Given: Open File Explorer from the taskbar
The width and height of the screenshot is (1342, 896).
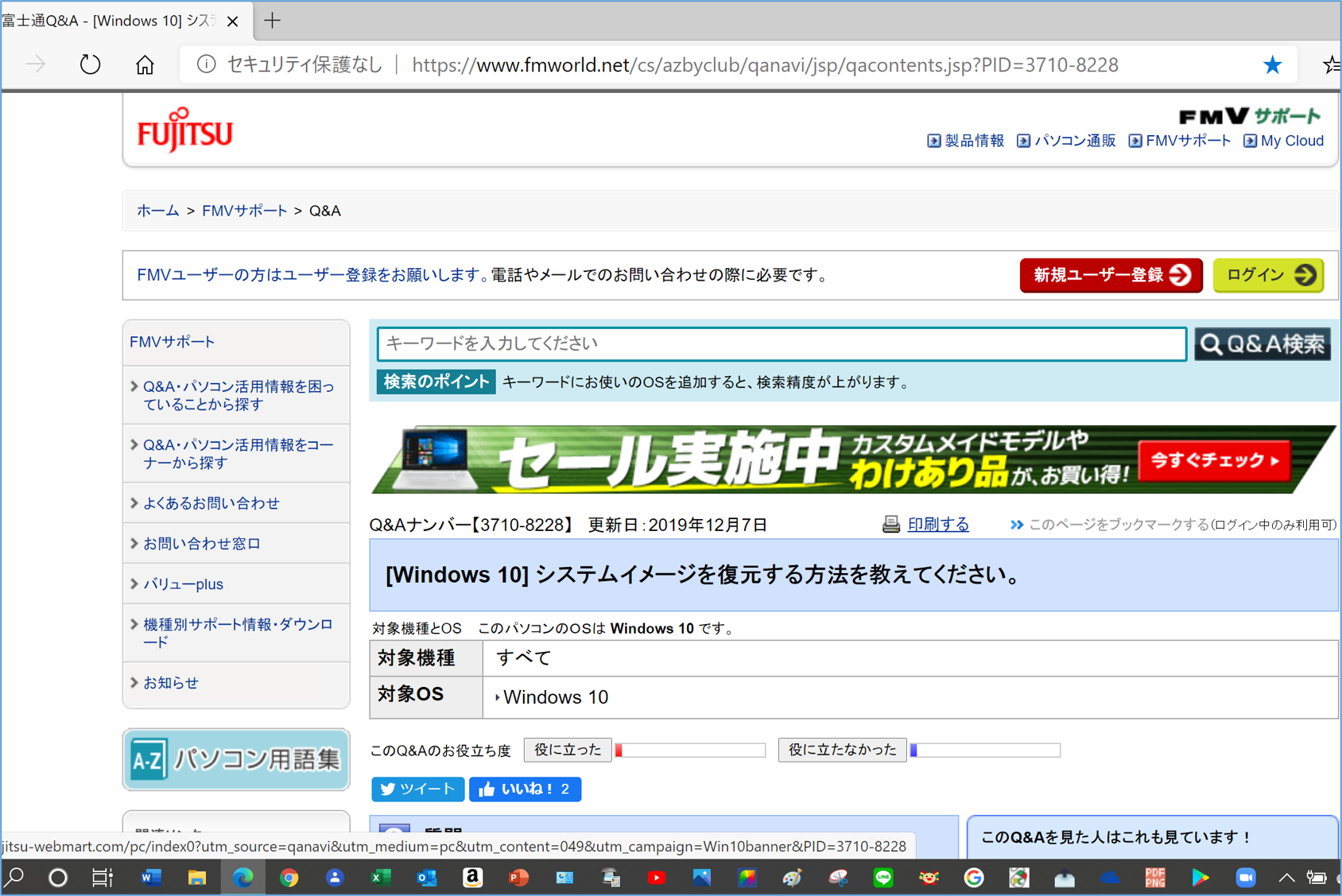Looking at the screenshot, I should 196,878.
